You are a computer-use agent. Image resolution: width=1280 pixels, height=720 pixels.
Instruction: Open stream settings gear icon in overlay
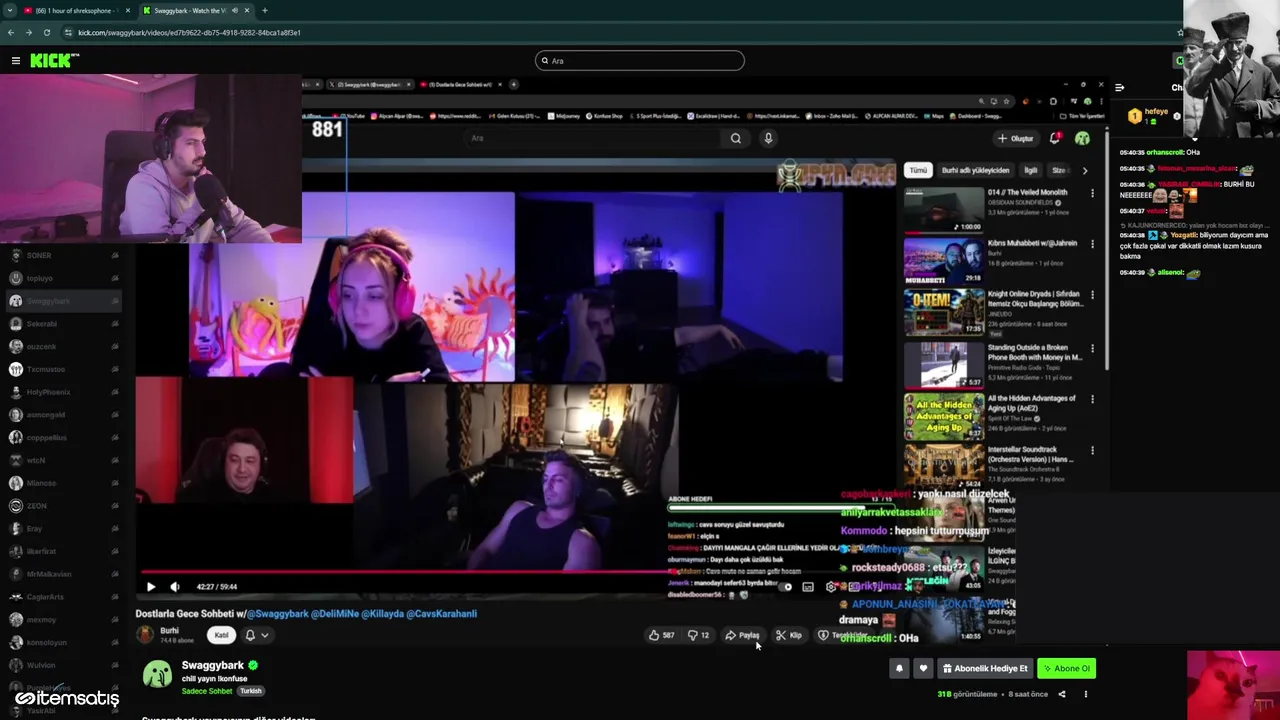[831, 587]
